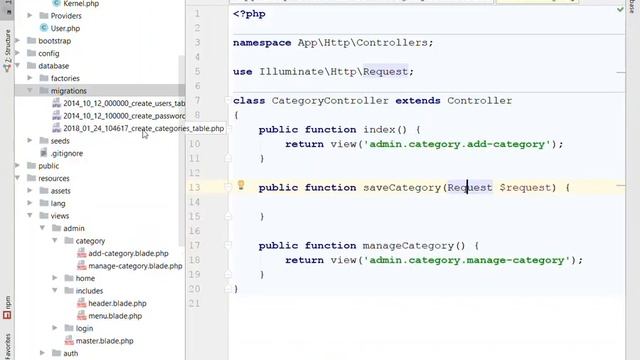Expand the config folder arrow
Screen dimensions: 640x360
pos(17,53)
